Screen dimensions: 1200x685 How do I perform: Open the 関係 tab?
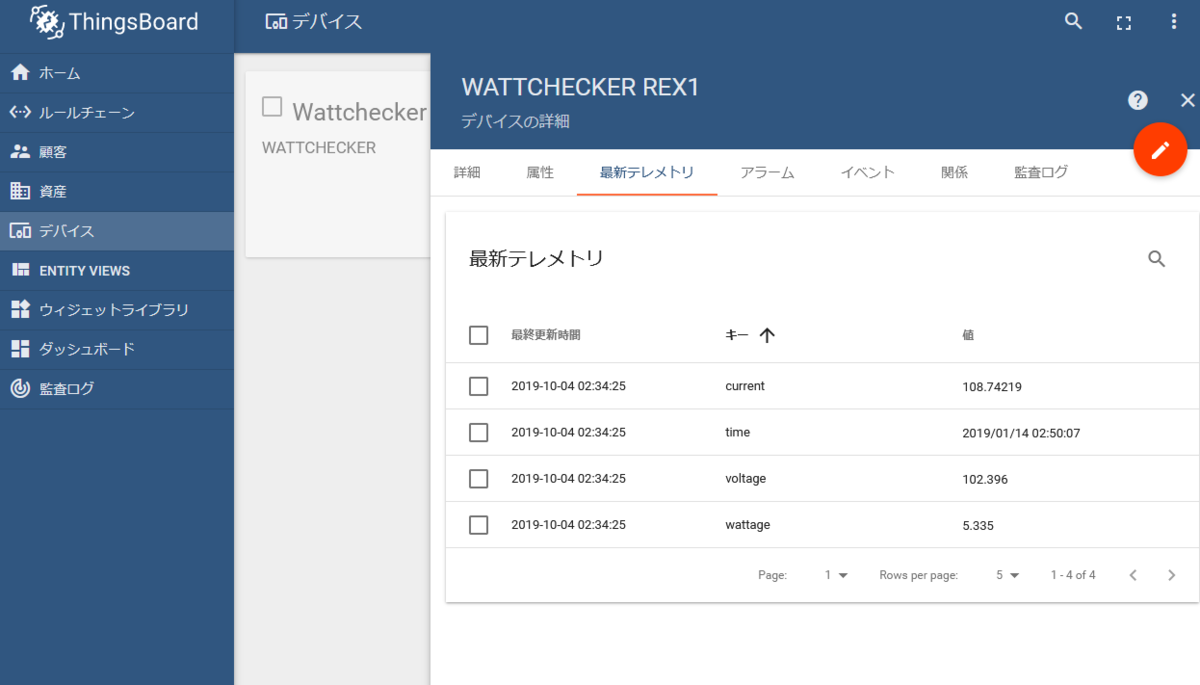tap(954, 172)
